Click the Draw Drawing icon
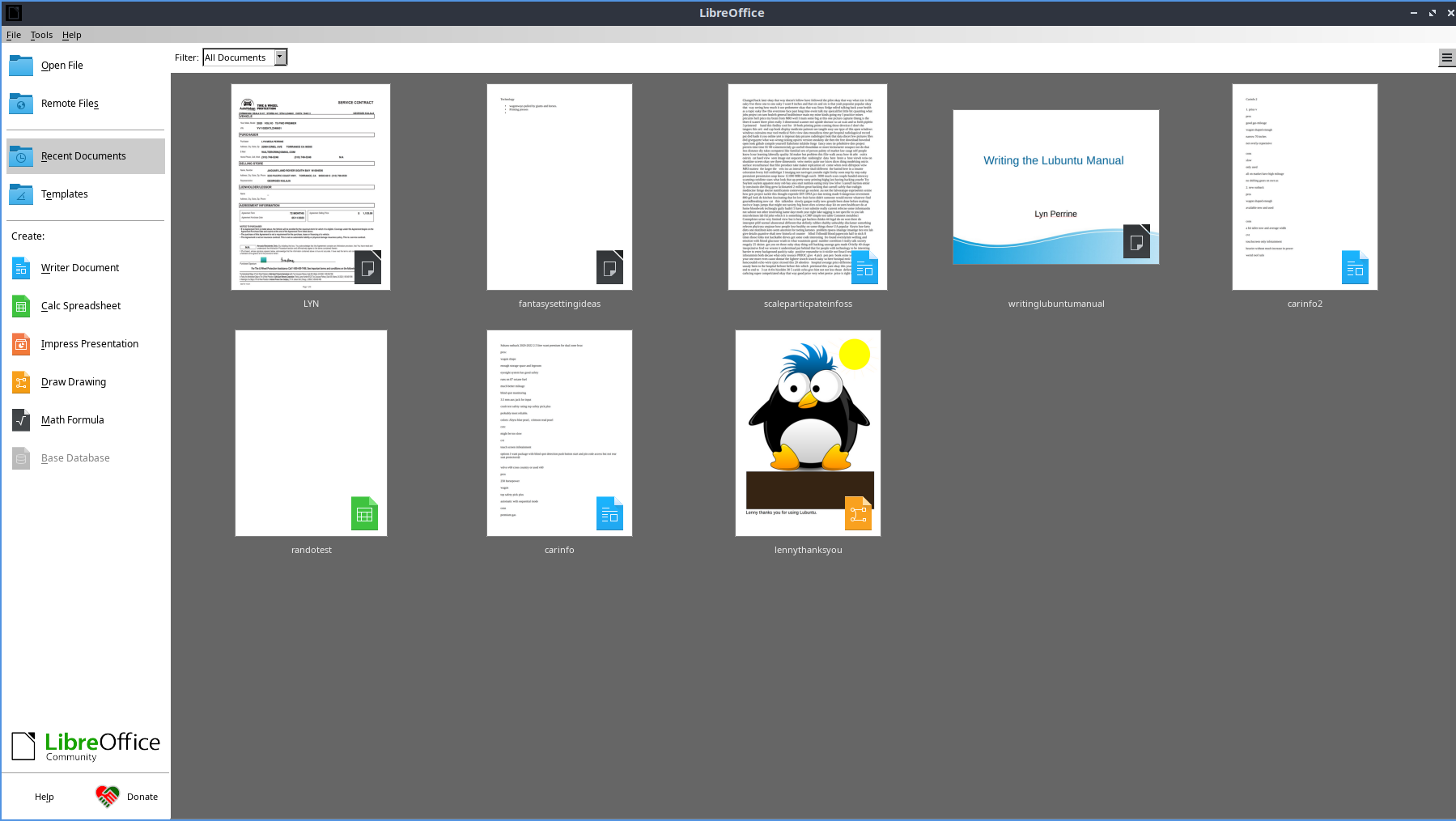 click(21, 382)
